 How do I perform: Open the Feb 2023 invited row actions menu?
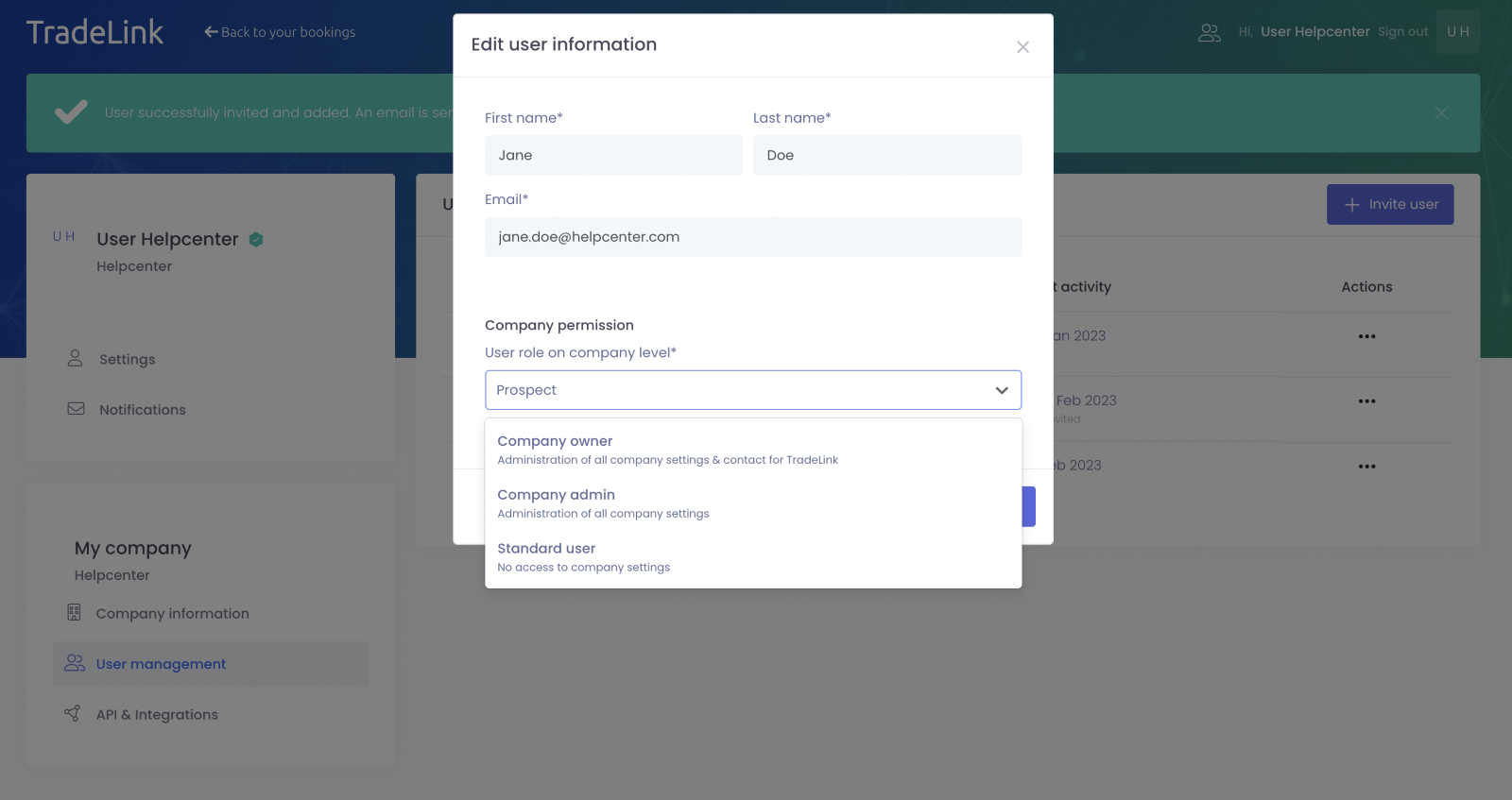point(1366,401)
